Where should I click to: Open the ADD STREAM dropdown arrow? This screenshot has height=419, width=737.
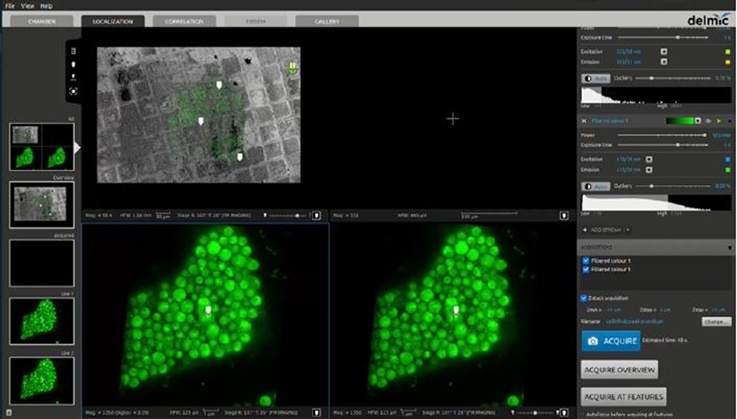(628, 230)
